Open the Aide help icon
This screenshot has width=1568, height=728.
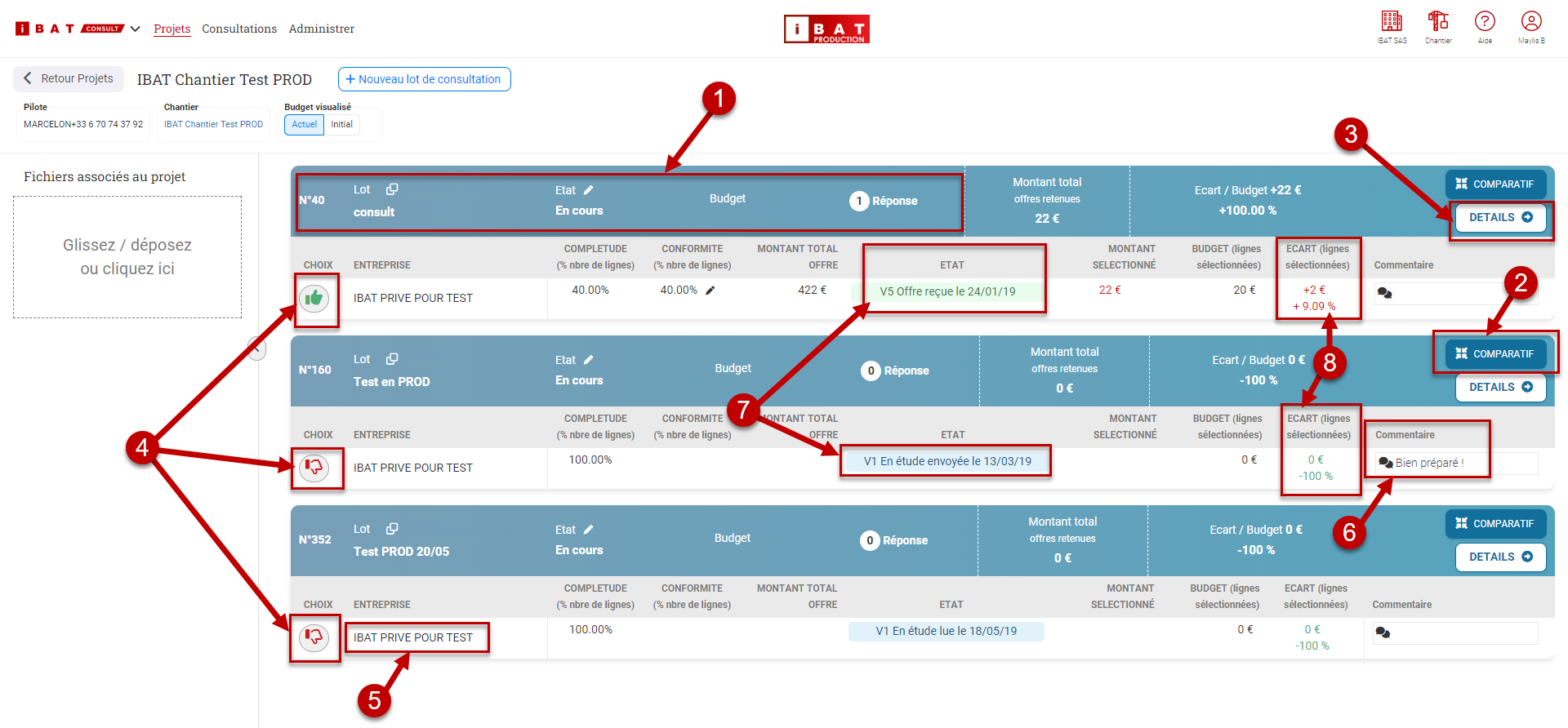click(x=1485, y=21)
